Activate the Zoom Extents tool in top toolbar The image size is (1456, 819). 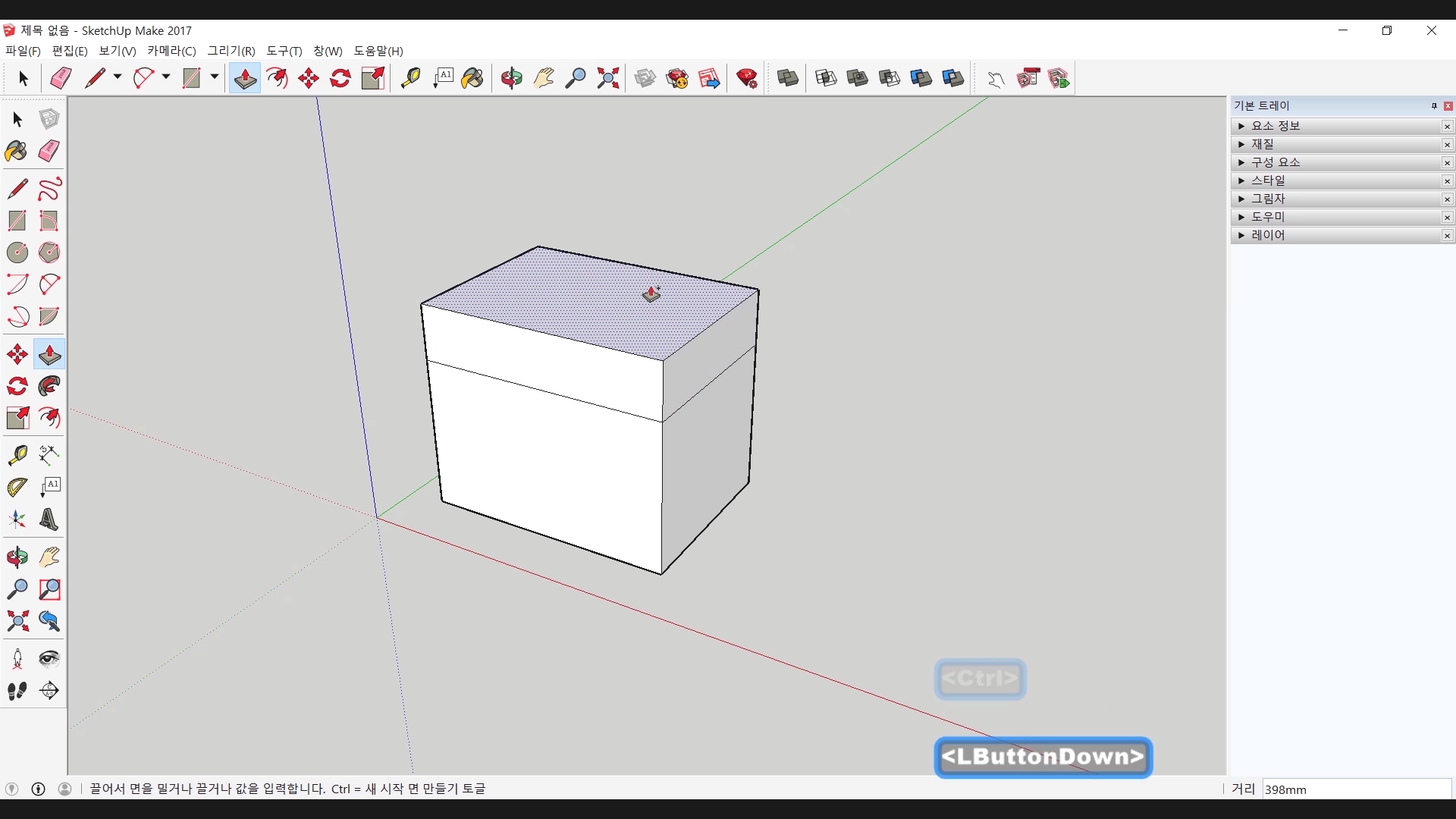[x=607, y=78]
